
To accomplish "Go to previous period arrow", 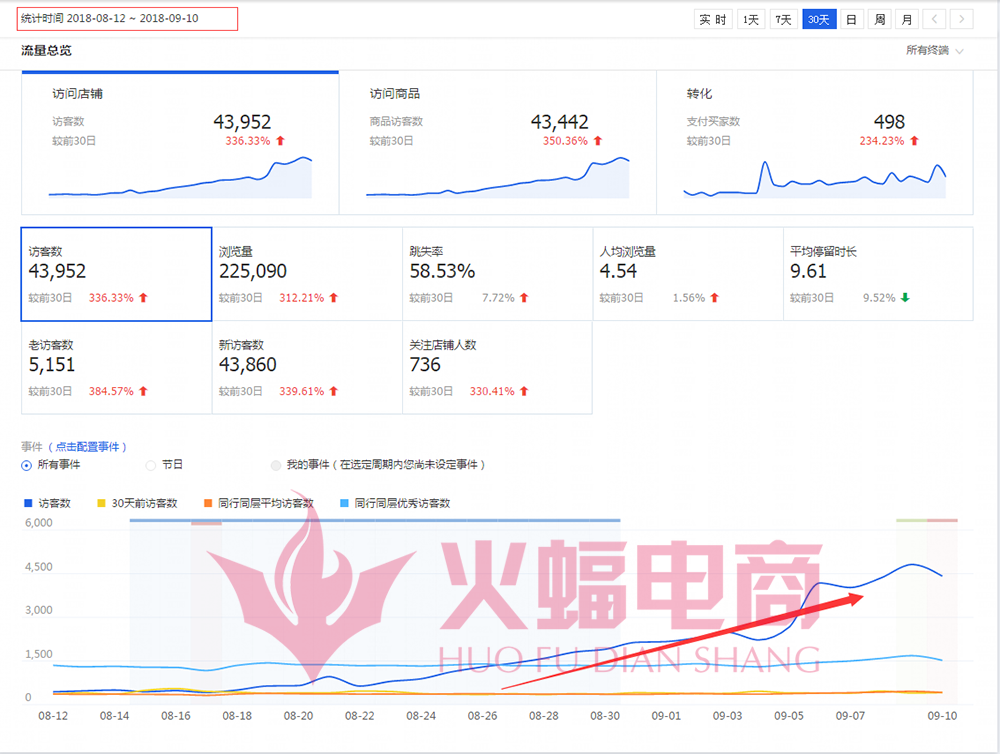I will click(x=934, y=20).
